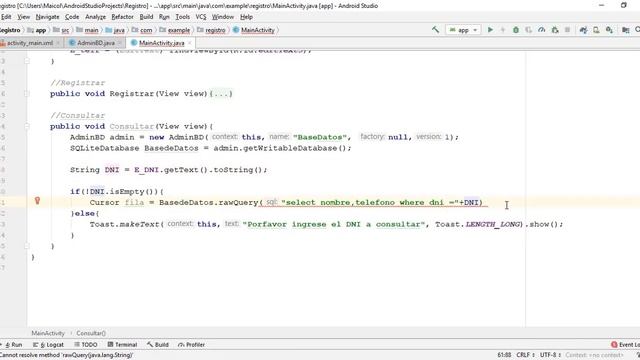This screenshot has height=360, width=640.
Task: Click the //Registrar comment line
Action: [78, 82]
